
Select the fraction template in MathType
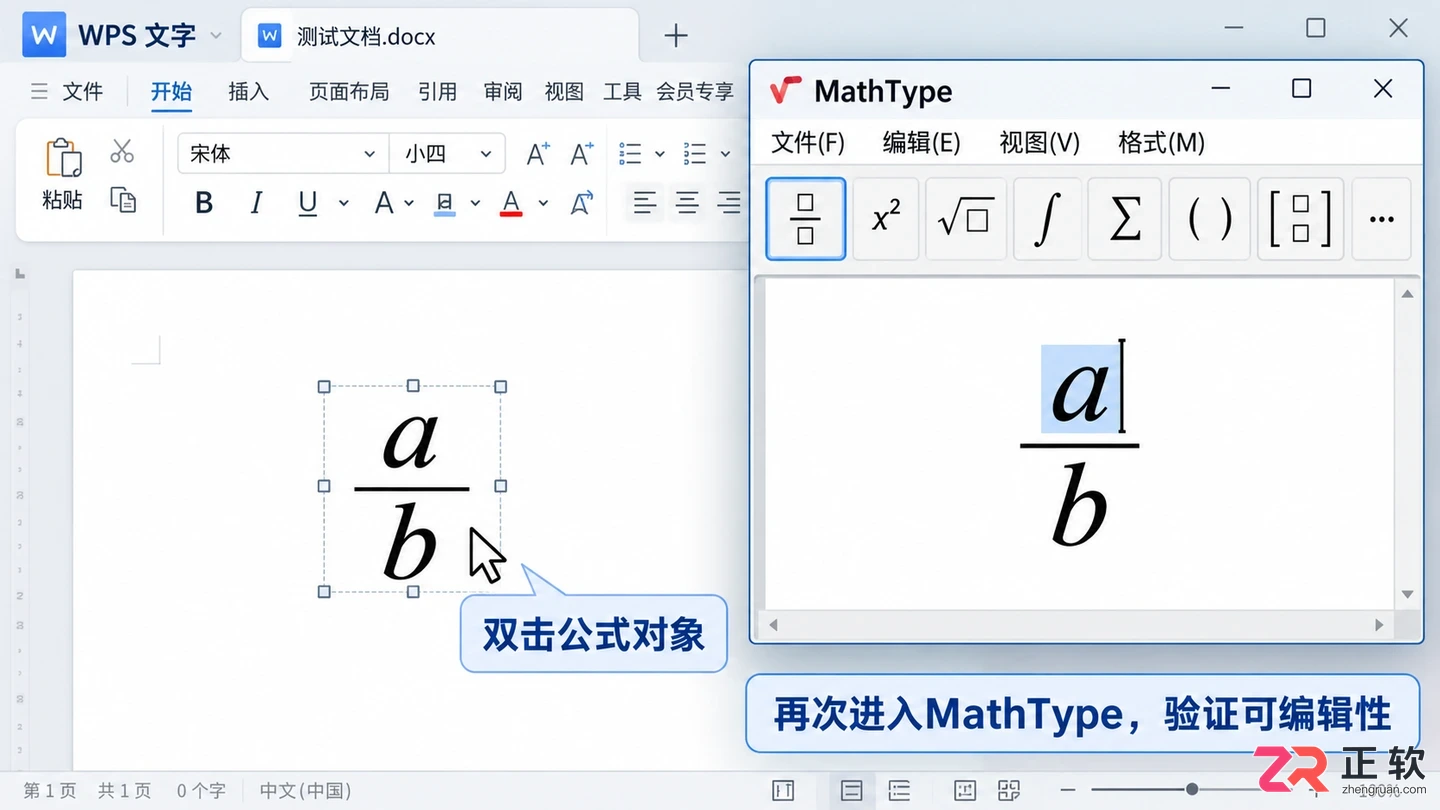[x=806, y=219]
